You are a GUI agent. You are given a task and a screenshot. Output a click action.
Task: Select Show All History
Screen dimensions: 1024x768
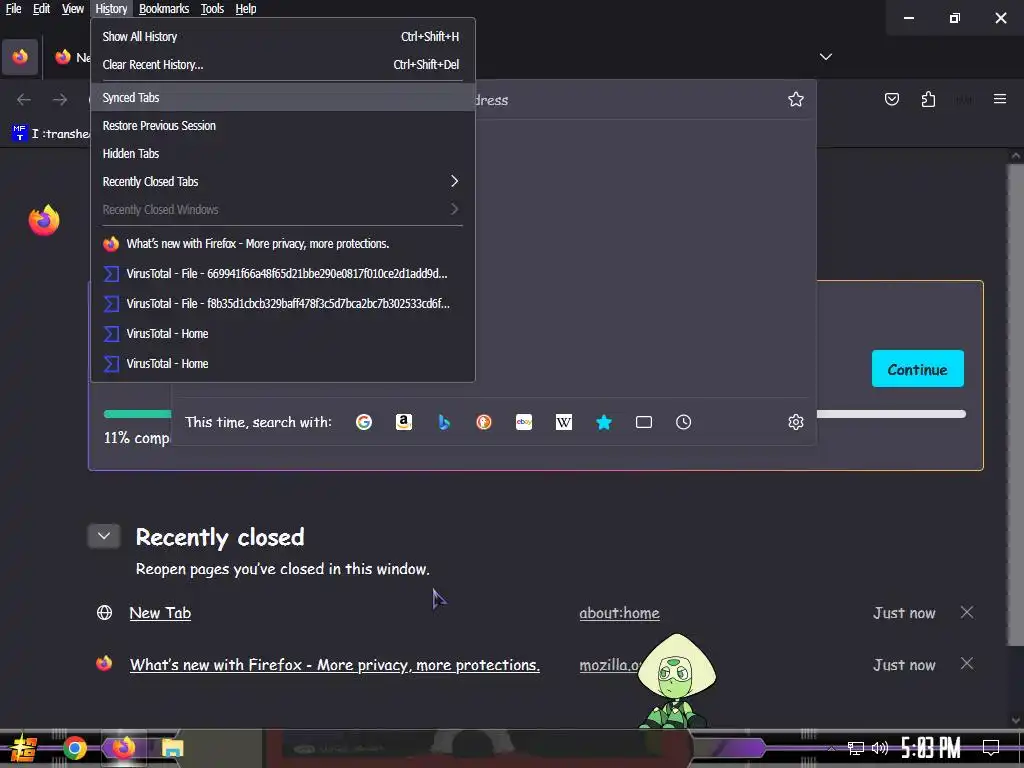pyautogui.click(x=281, y=37)
